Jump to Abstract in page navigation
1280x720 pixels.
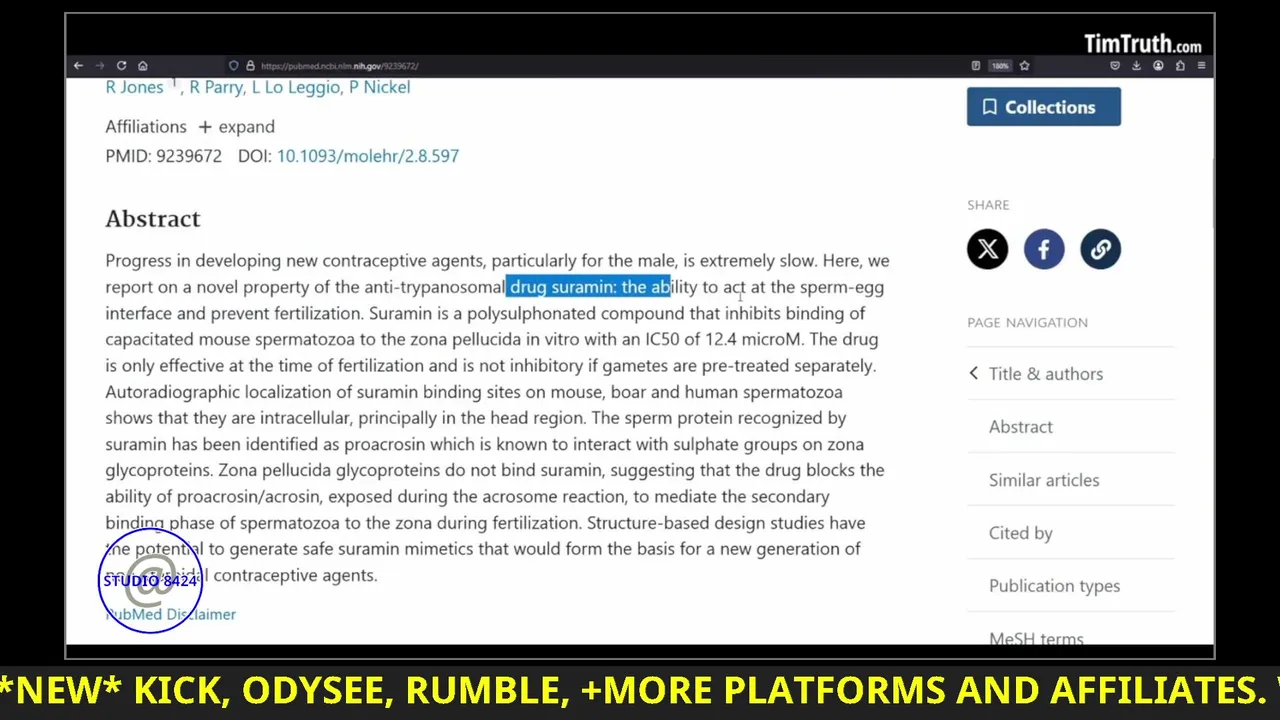coord(1021,427)
